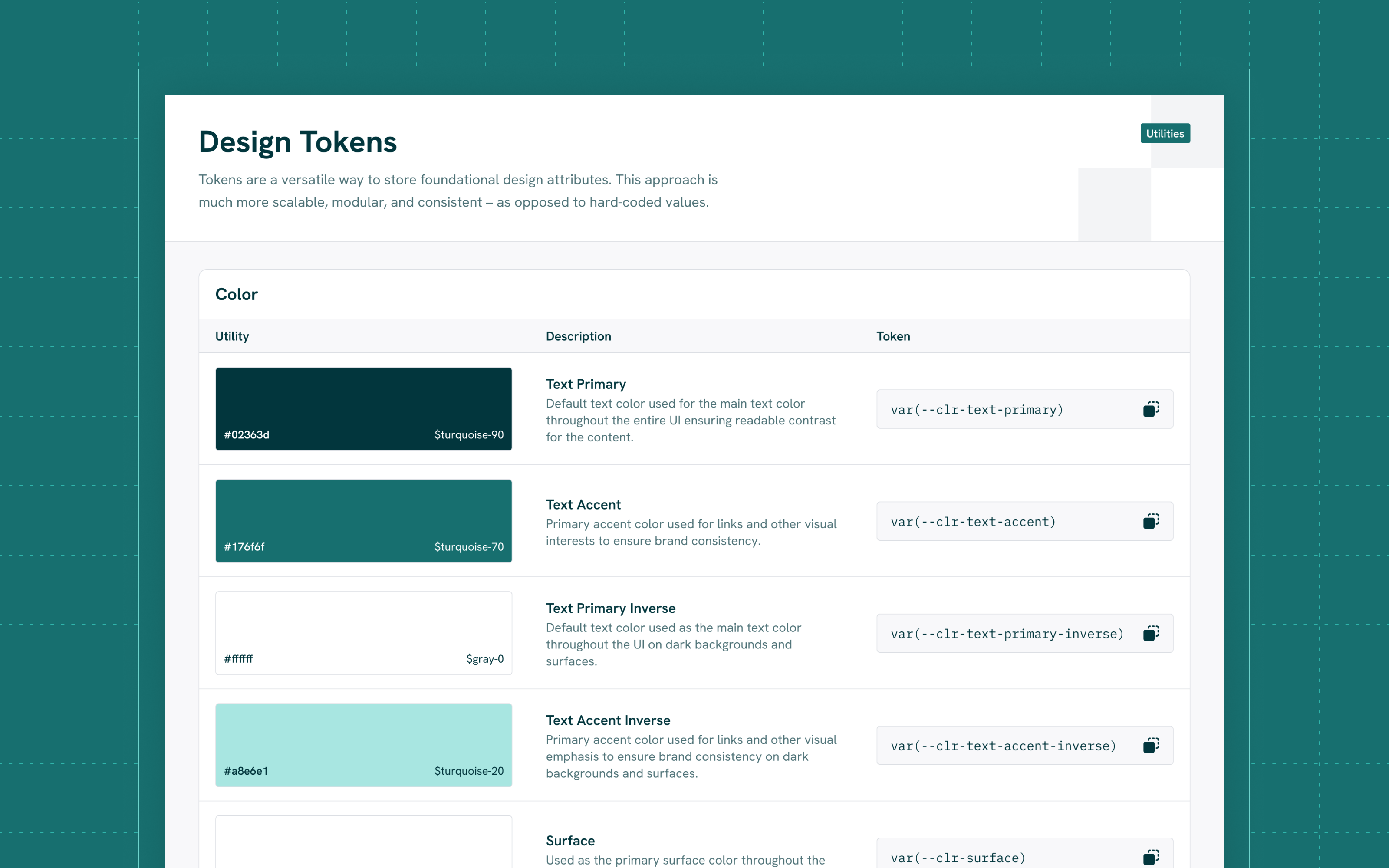Click the Color section heading
Viewport: 1389px width, 868px height.
236,295
